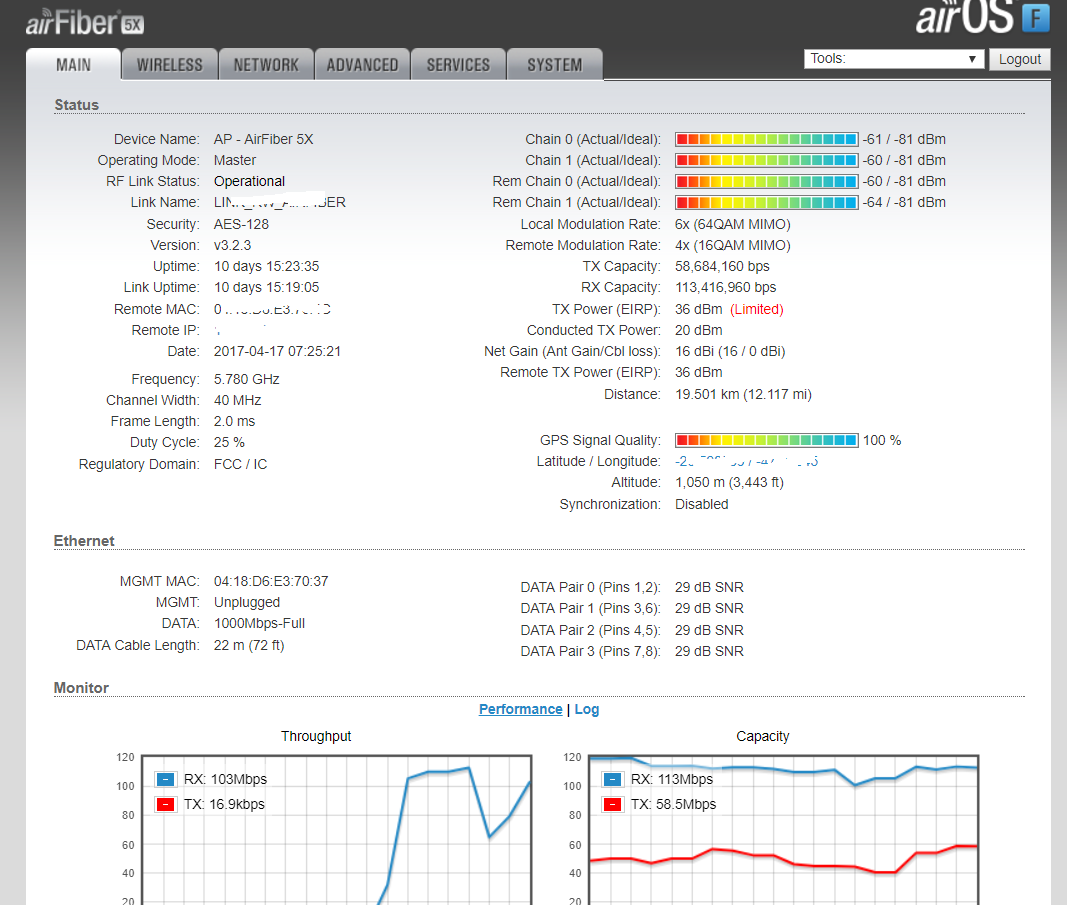The width and height of the screenshot is (1067, 905).
Task: Click the Latitude / Longitude coordinates link
Action: point(746,461)
